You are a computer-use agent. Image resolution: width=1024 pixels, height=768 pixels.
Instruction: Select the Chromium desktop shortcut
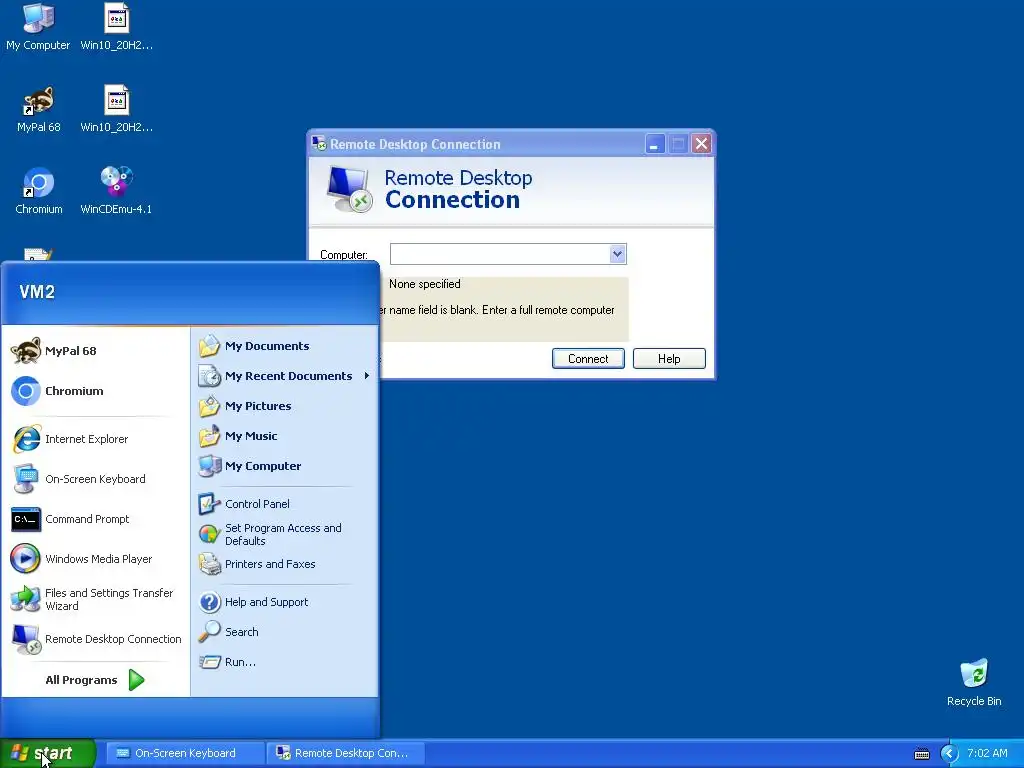point(39,191)
